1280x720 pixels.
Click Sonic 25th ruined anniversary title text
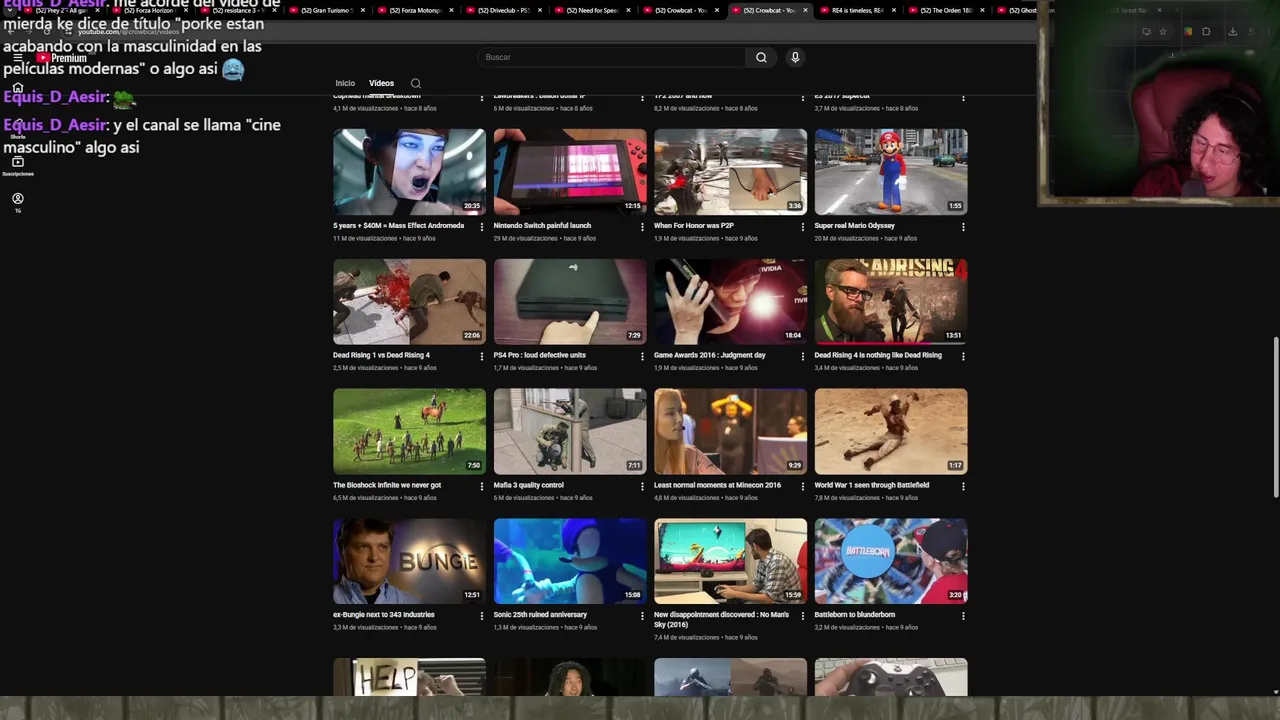click(540, 615)
